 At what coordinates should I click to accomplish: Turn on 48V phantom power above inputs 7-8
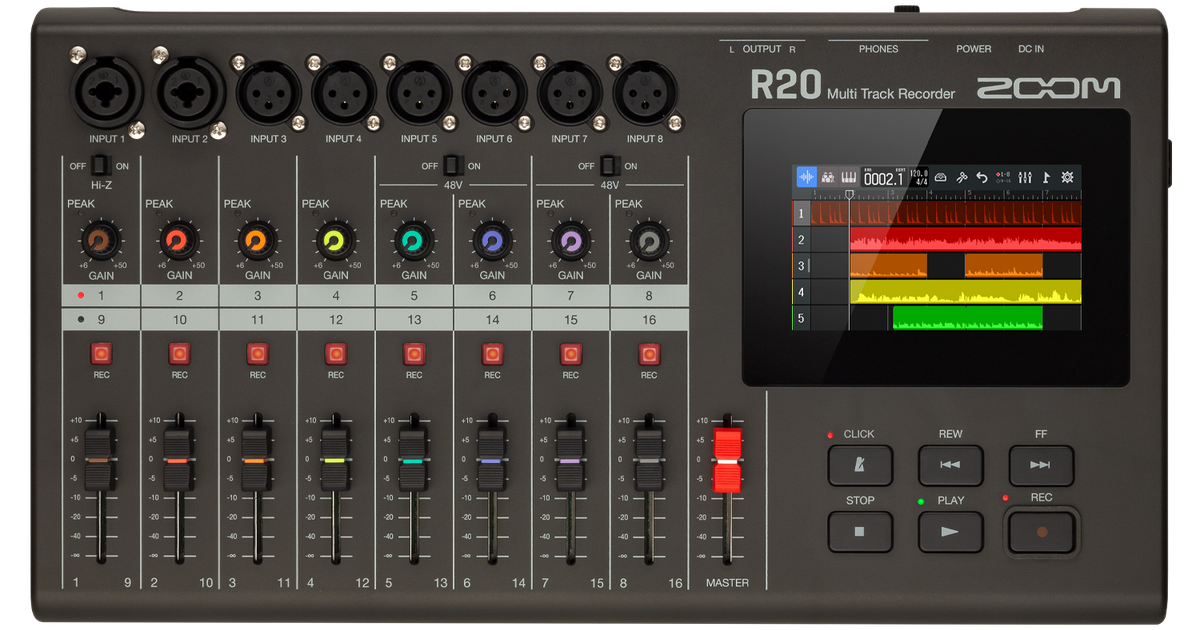[x=608, y=165]
